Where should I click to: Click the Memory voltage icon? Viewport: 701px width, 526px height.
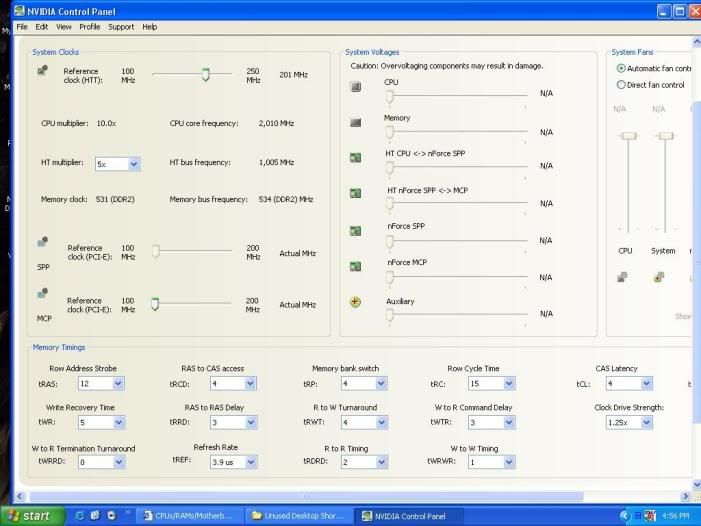(x=355, y=123)
